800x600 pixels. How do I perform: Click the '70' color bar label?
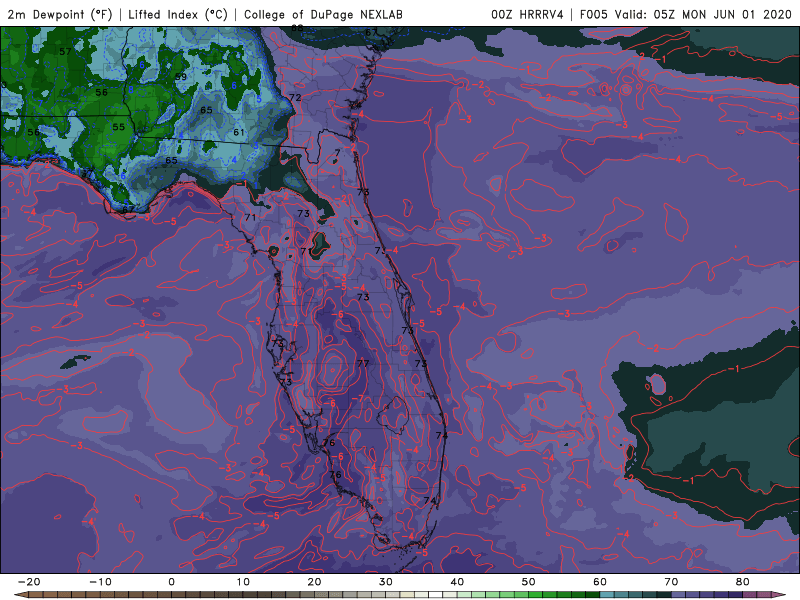671,582
